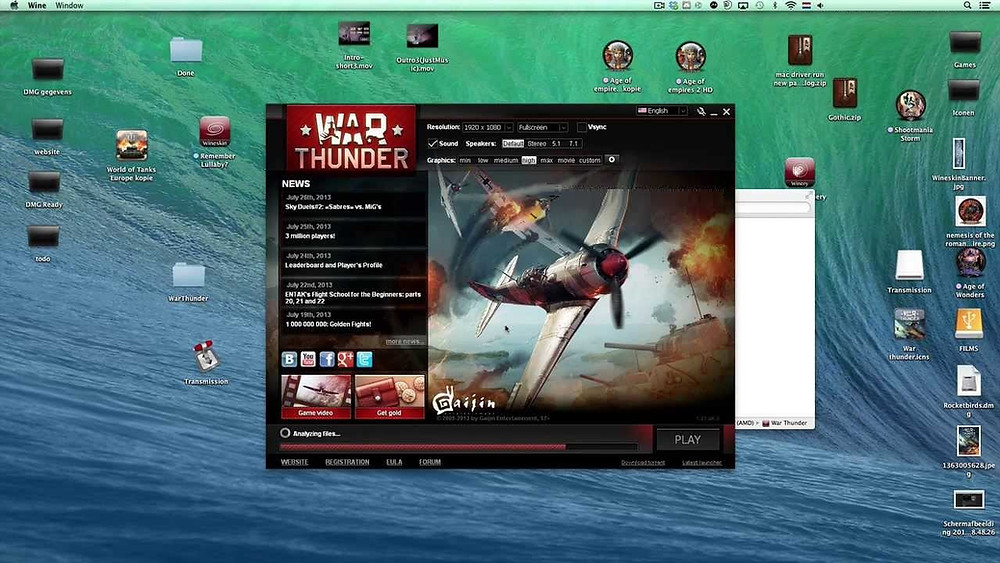The width and height of the screenshot is (1000, 563).
Task: Click the Game video button
Action: (x=316, y=397)
